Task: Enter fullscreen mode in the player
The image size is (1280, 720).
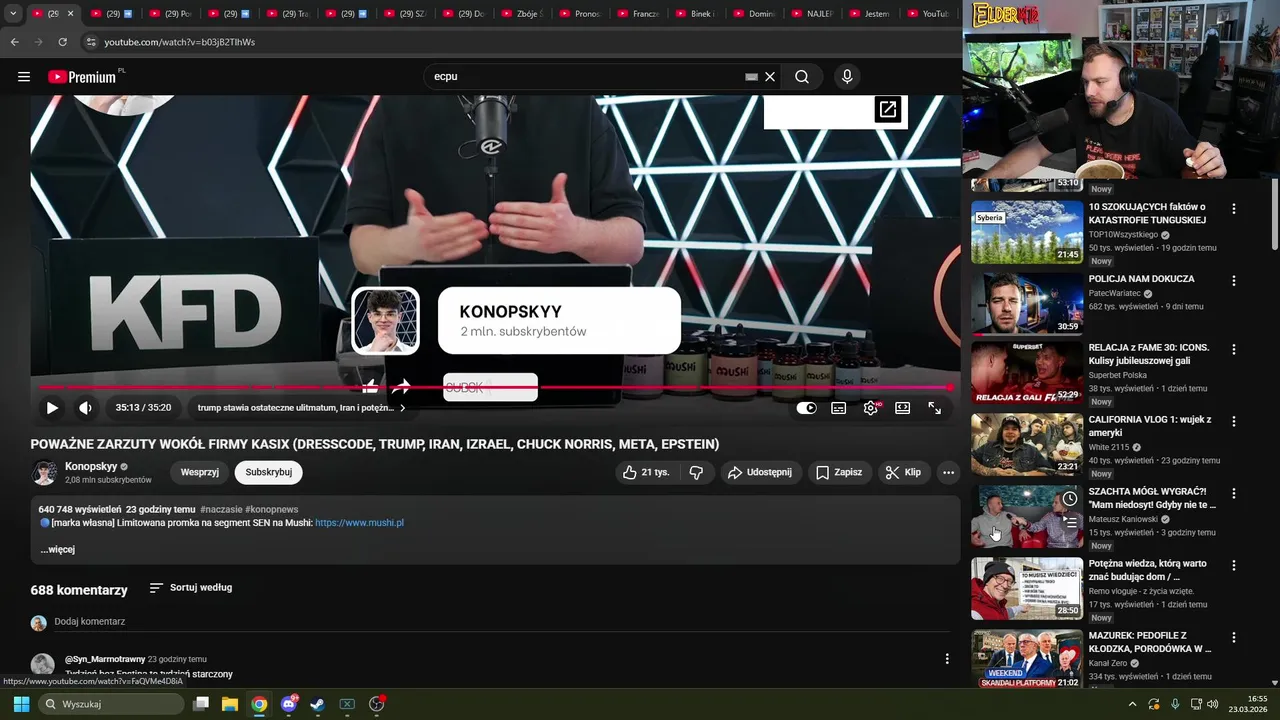Action: click(934, 408)
